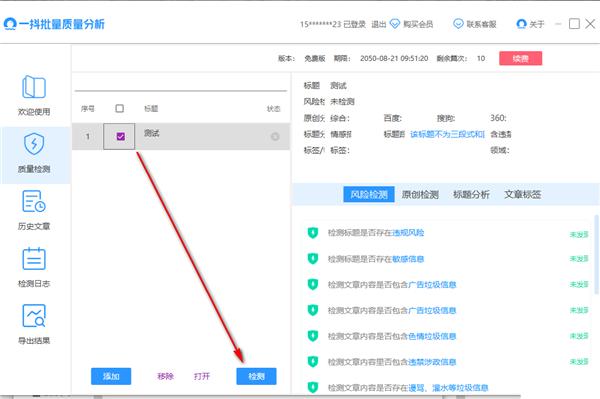
Task: Click the 移除 remove link
Action: pyautogui.click(x=165, y=376)
